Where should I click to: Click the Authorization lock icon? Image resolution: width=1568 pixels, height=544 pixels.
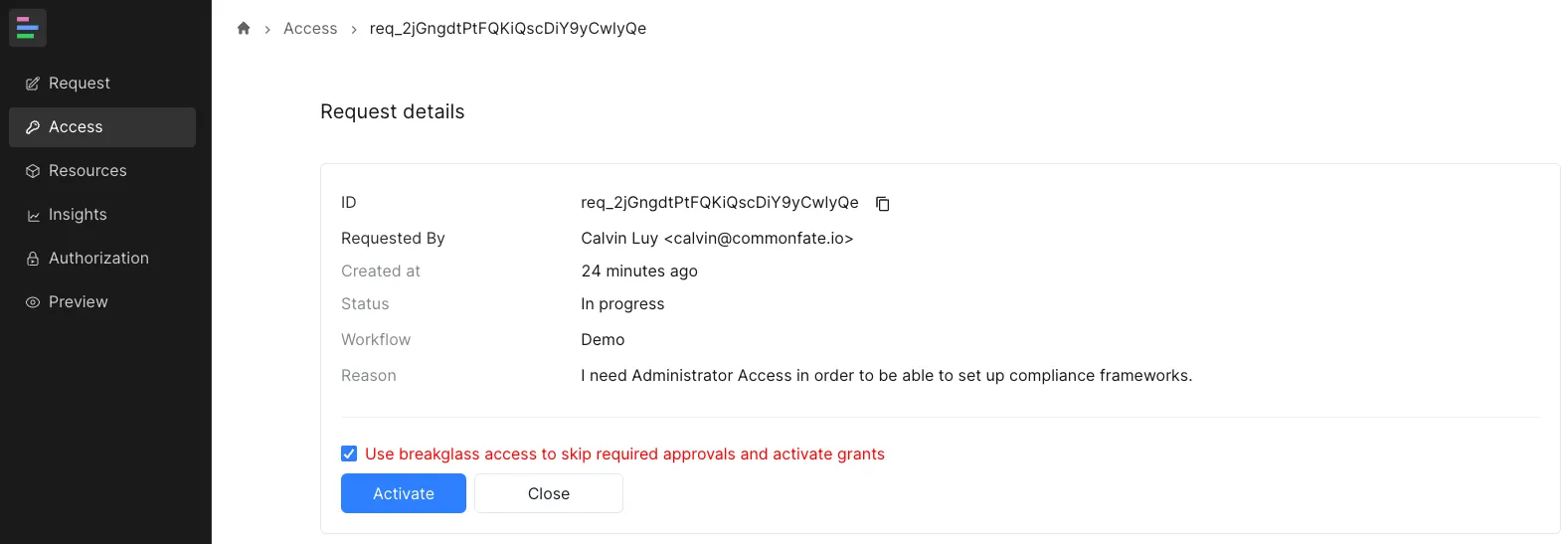33,259
